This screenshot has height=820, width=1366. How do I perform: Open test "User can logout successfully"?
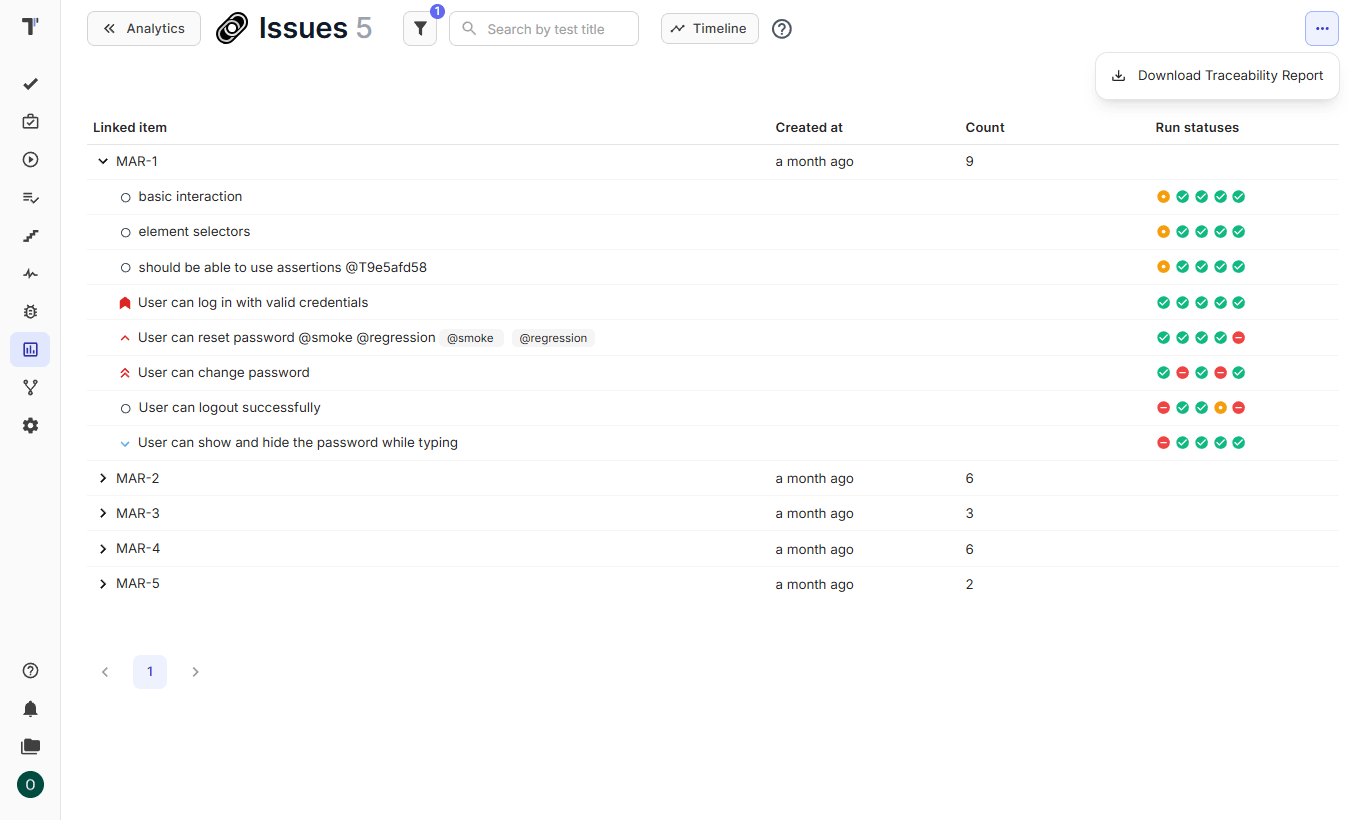[x=230, y=408]
